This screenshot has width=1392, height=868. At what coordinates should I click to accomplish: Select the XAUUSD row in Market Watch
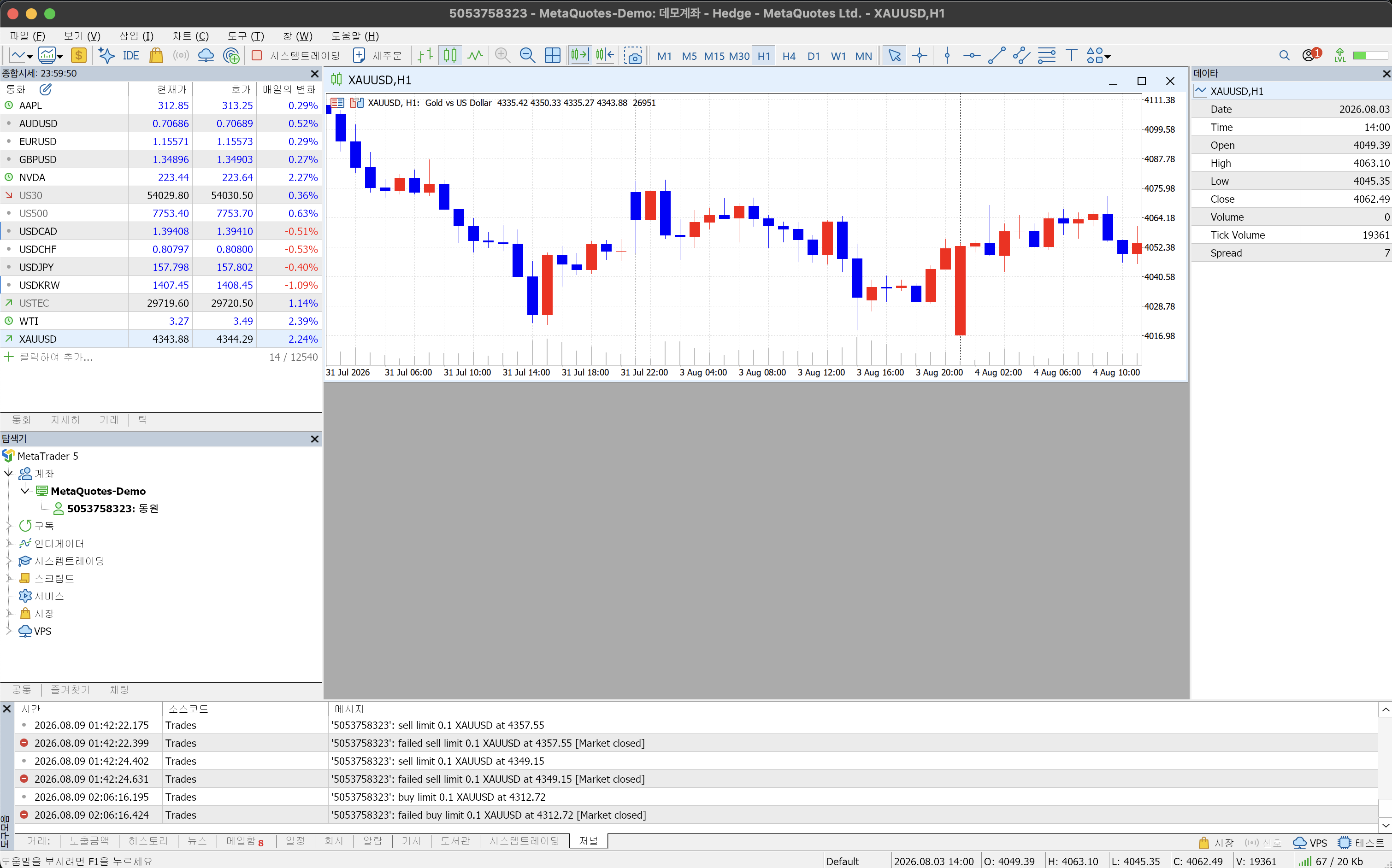(x=161, y=339)
